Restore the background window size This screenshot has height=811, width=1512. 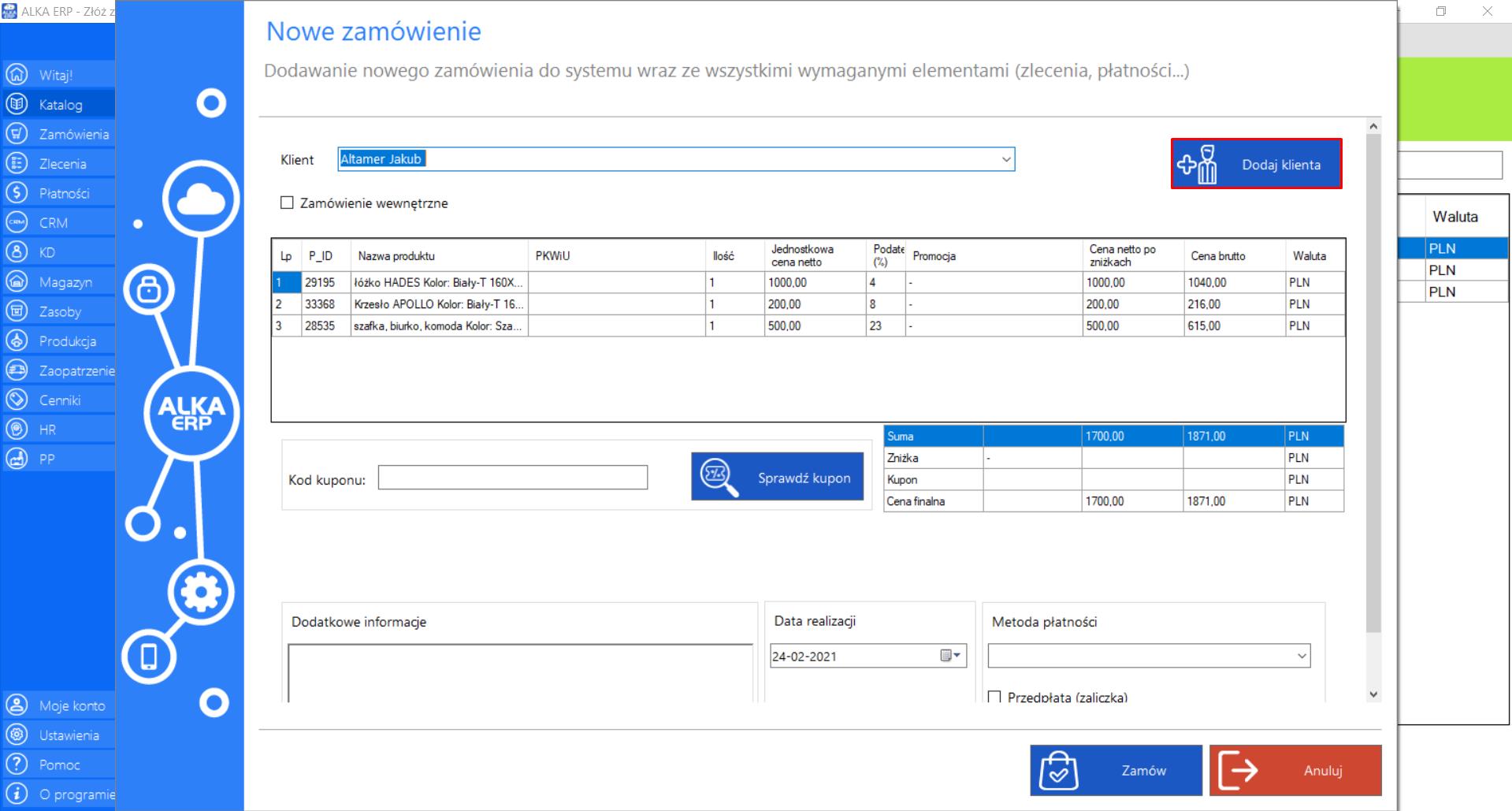pos(1441,11)
